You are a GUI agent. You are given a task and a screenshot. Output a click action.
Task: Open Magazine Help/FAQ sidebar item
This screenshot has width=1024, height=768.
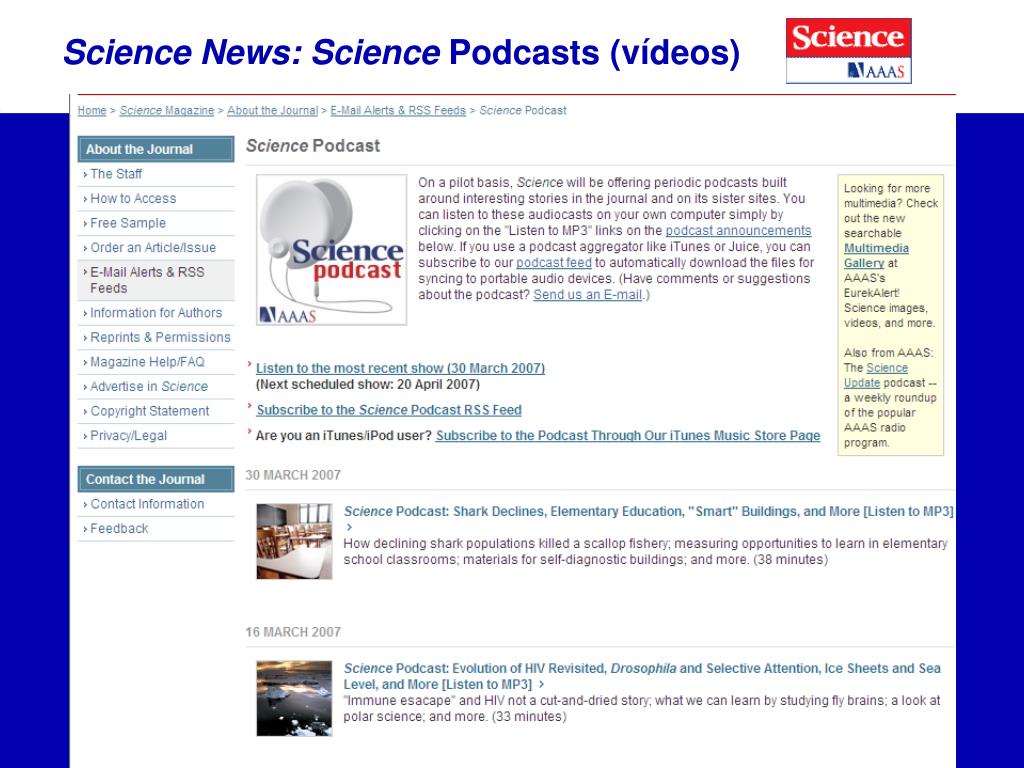coord(147,362)
